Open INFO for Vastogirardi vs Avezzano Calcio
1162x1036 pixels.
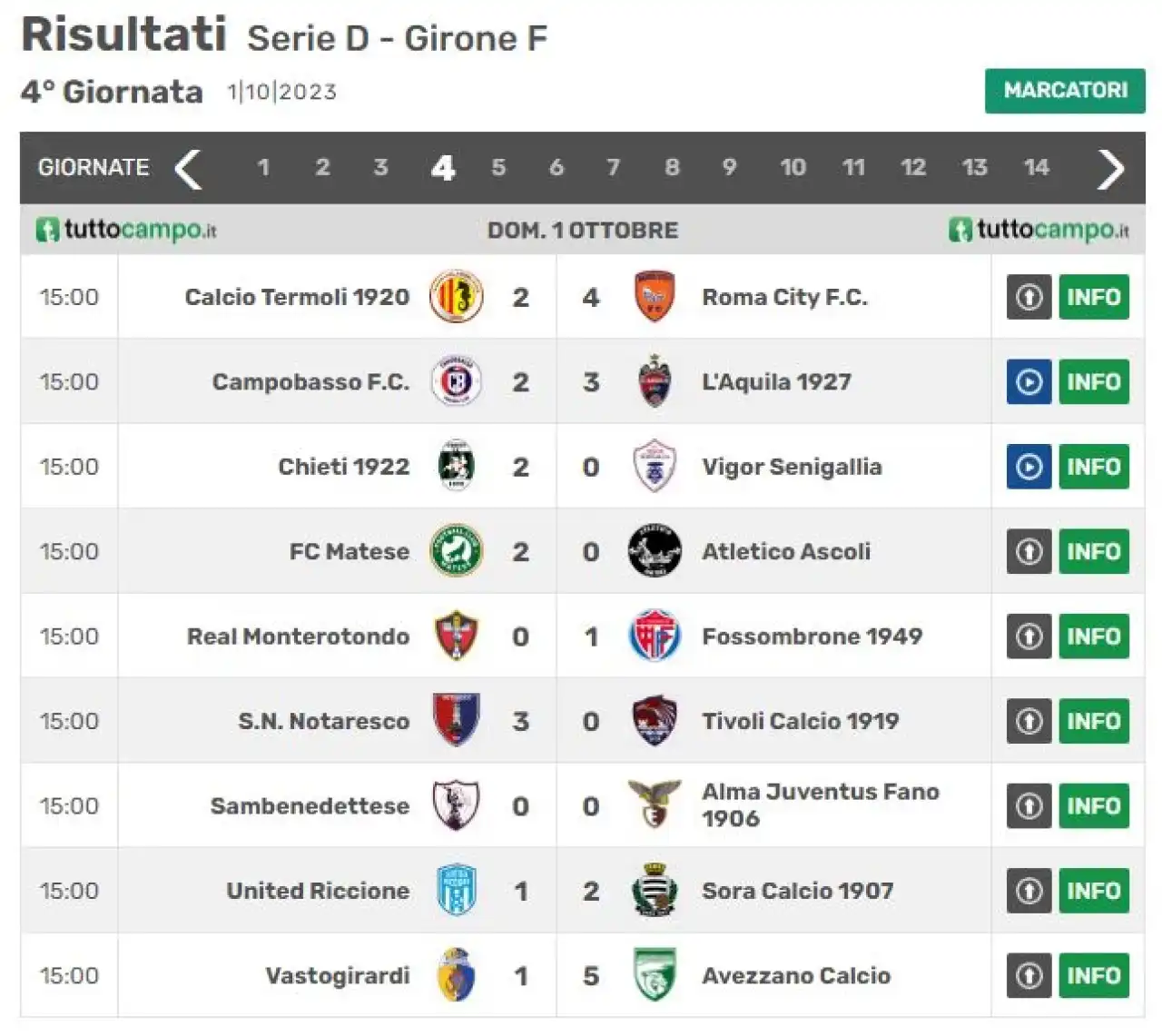pos(1094,975)
